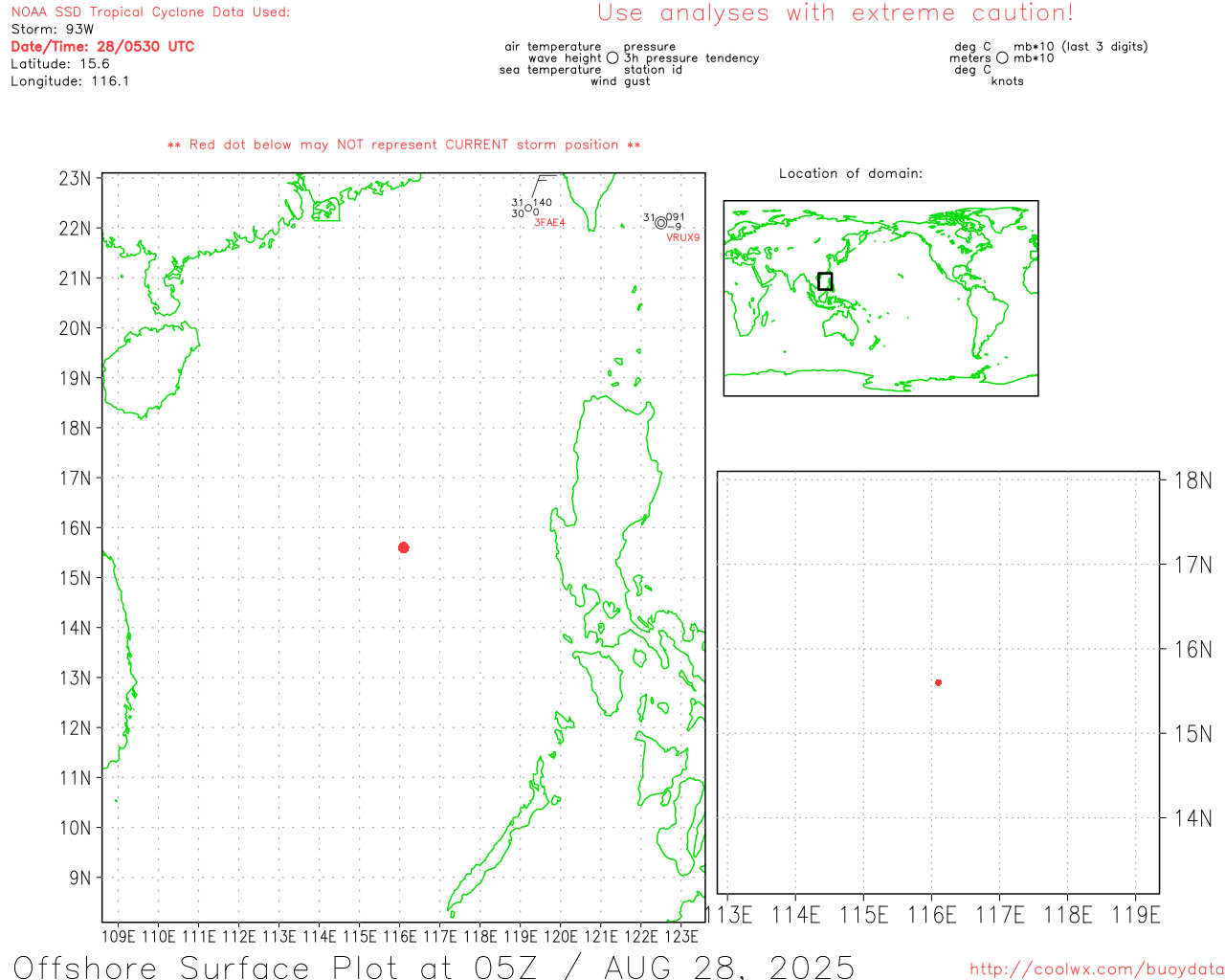
Task: Click the 119E label under inset map
Action: [x=1136, y=915]
